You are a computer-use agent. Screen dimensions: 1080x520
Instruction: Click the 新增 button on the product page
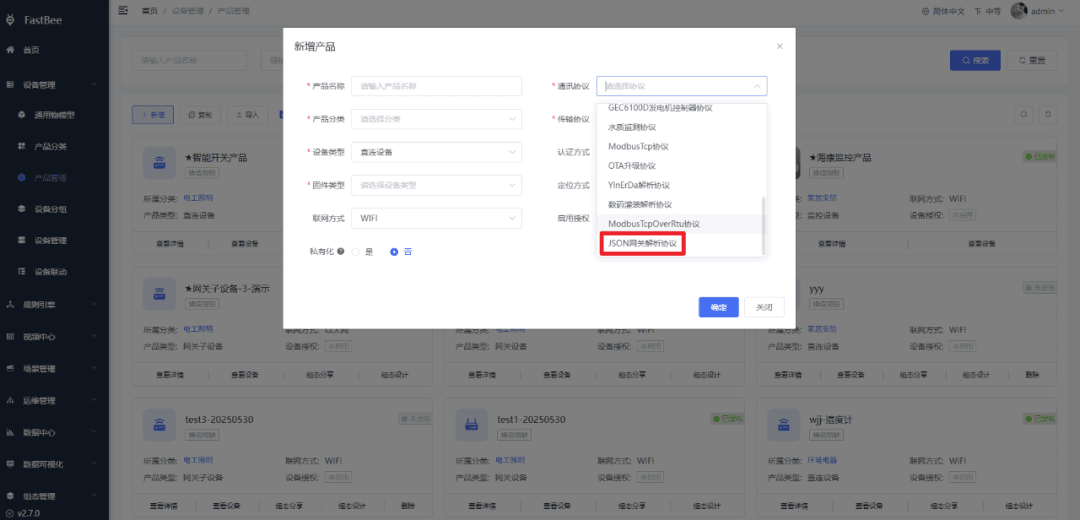click(x=152, y=115)
